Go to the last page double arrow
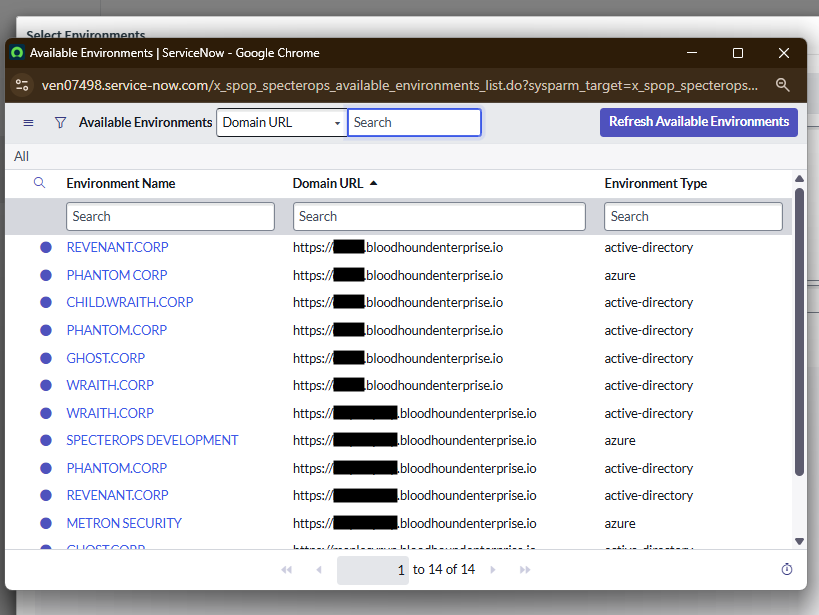819x615 pixels. click(525, 570)
